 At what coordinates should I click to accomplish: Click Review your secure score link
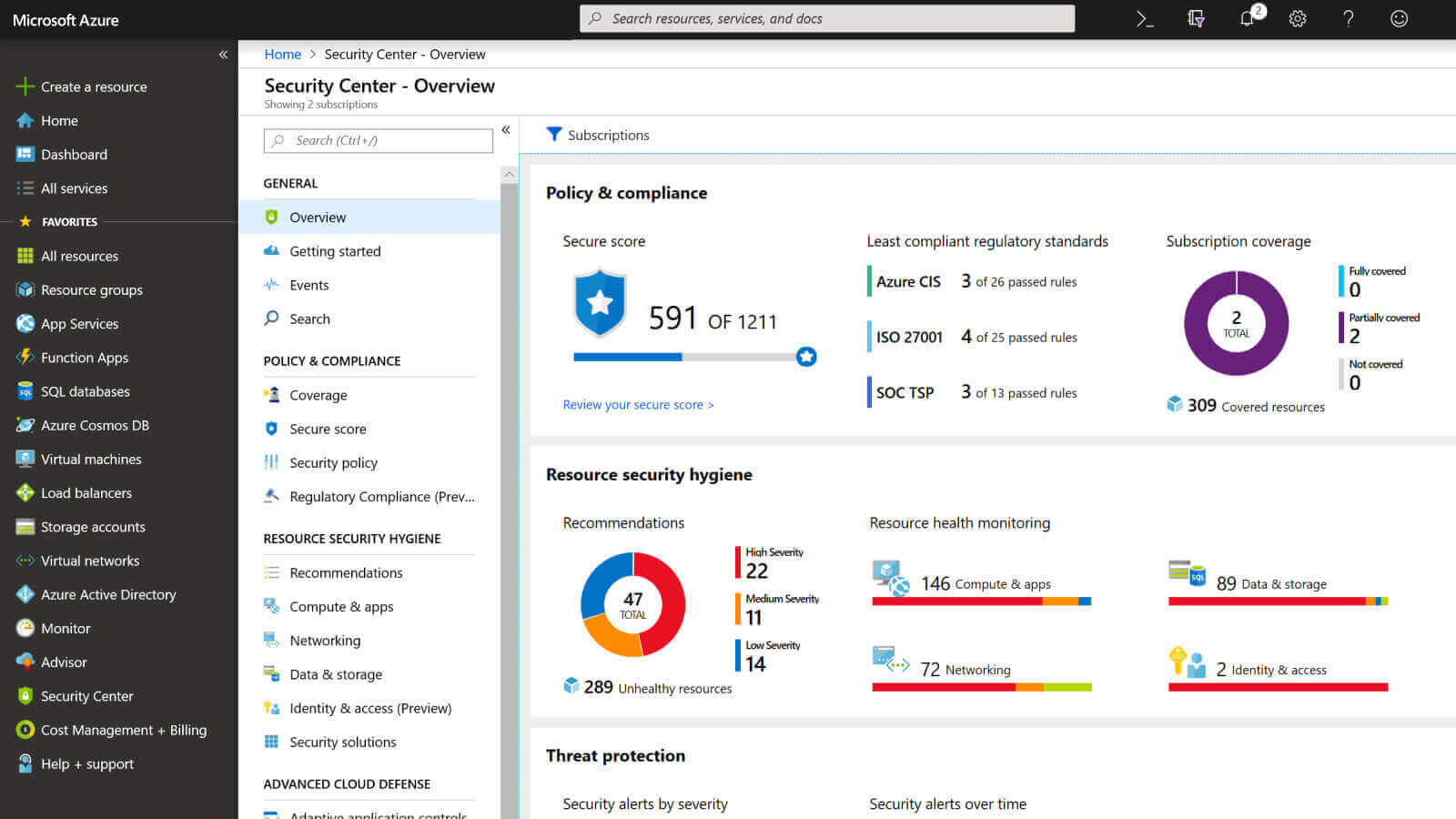click(638, 405)
